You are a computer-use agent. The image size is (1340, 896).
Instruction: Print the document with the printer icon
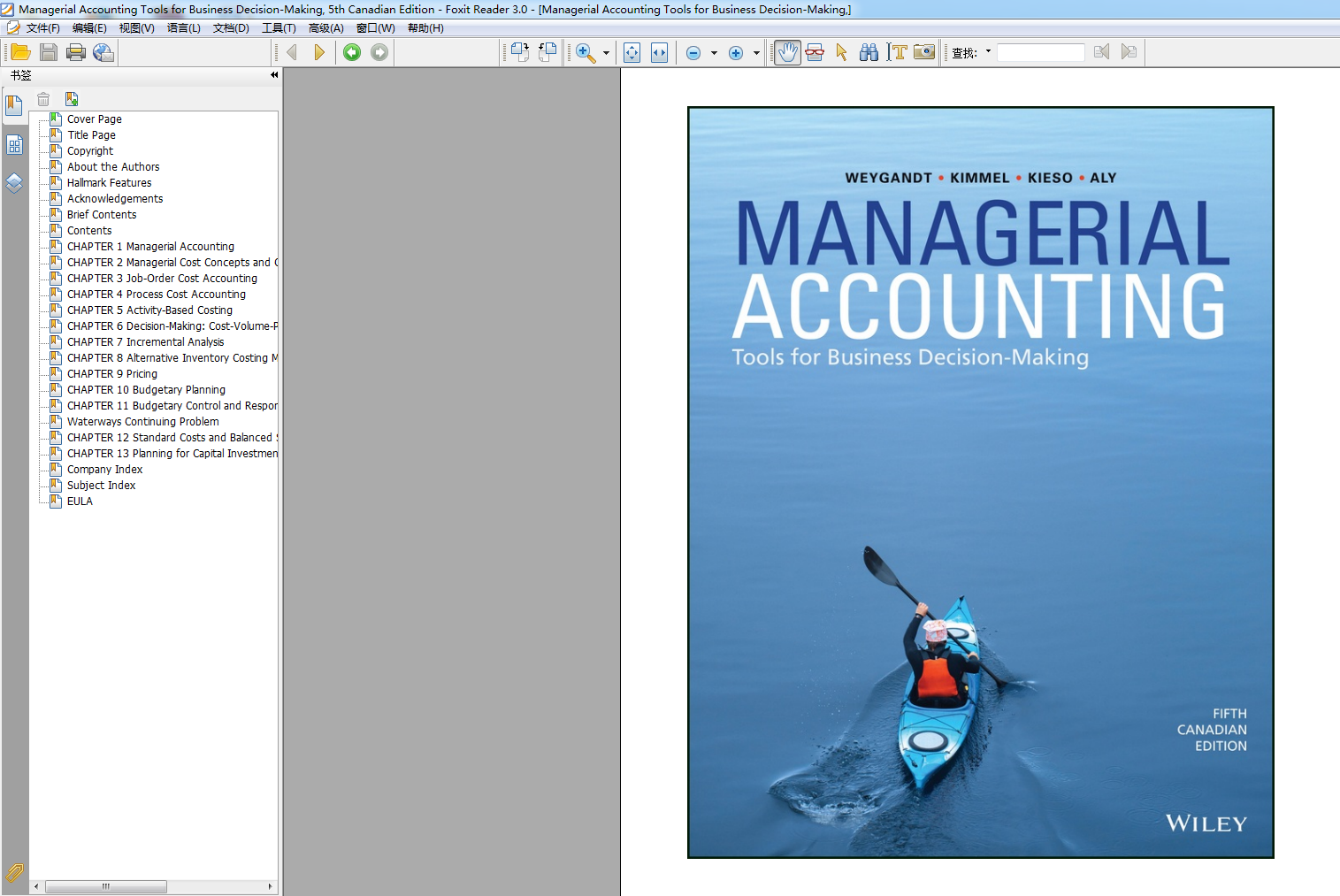[76, 52]
